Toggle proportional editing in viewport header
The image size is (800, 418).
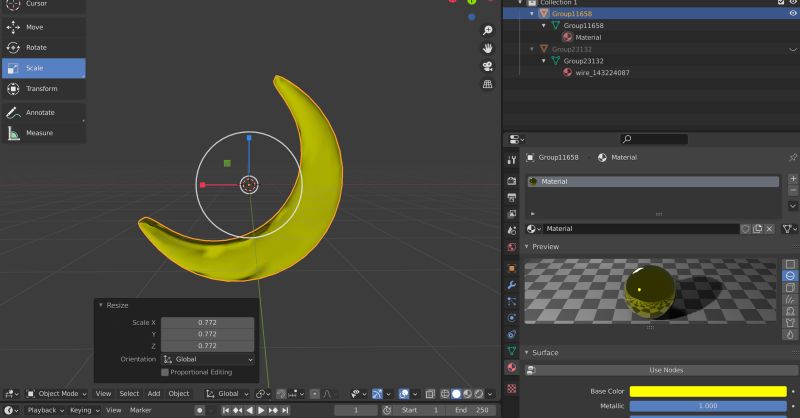click(x=315, y=394)
